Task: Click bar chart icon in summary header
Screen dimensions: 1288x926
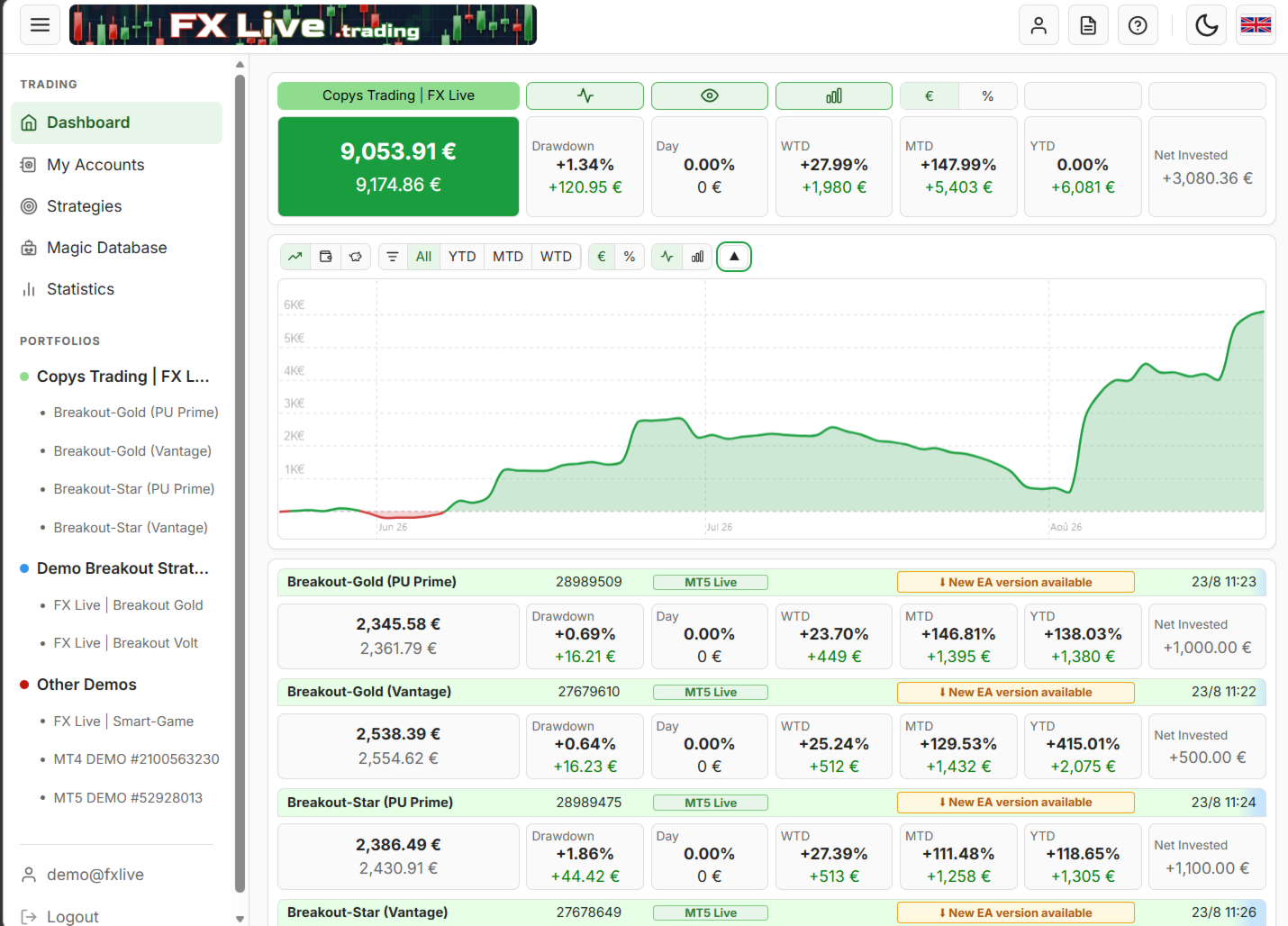Action: coord(834,95)
